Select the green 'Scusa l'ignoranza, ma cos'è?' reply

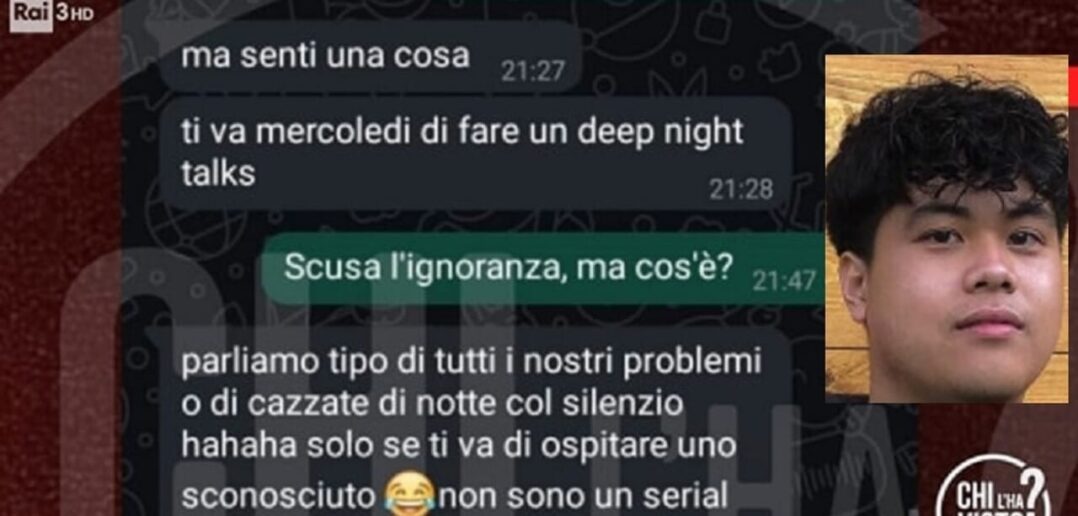point(544,269)
